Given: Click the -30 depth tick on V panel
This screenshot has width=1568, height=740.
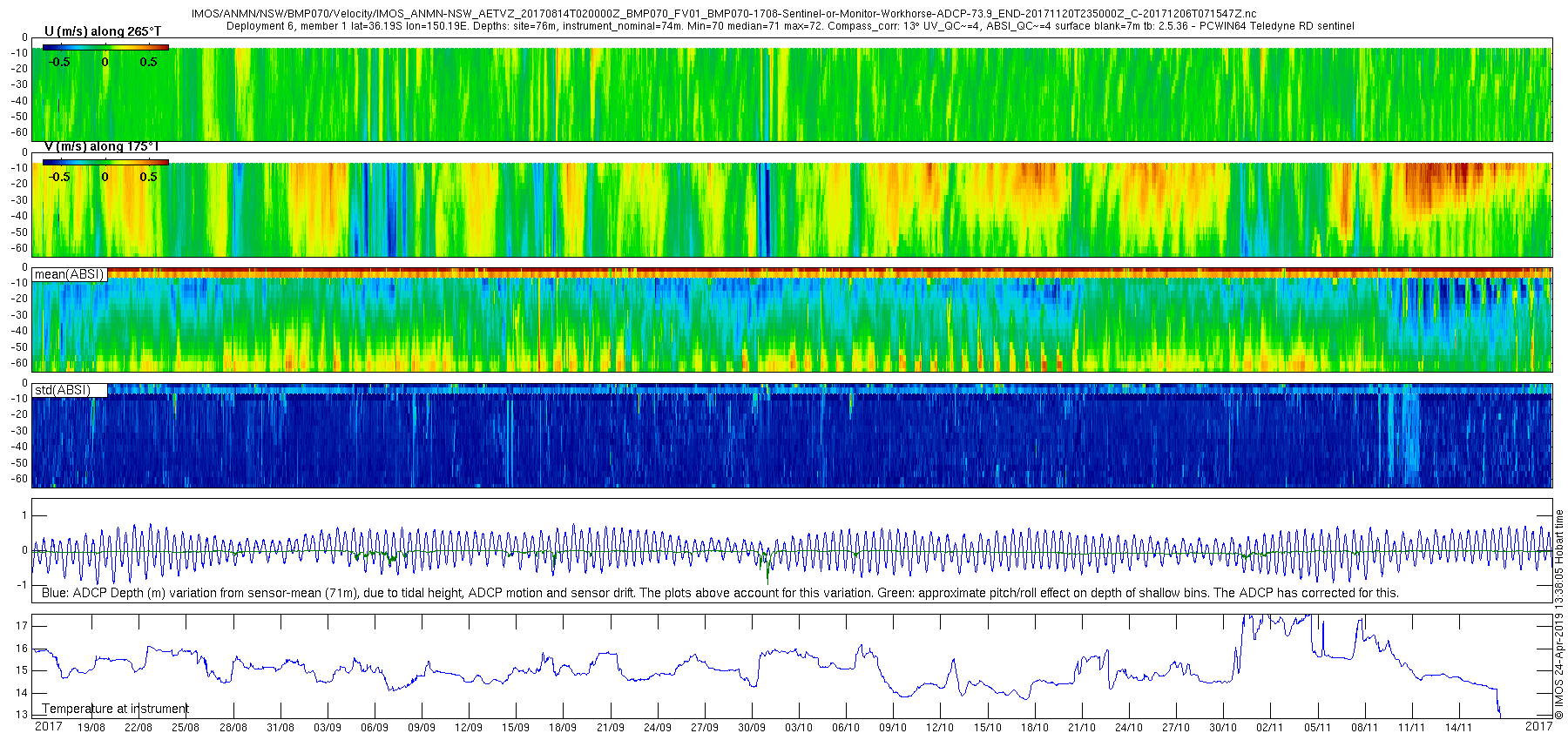Looking at the screenshot, I should [x=19, y=200].
